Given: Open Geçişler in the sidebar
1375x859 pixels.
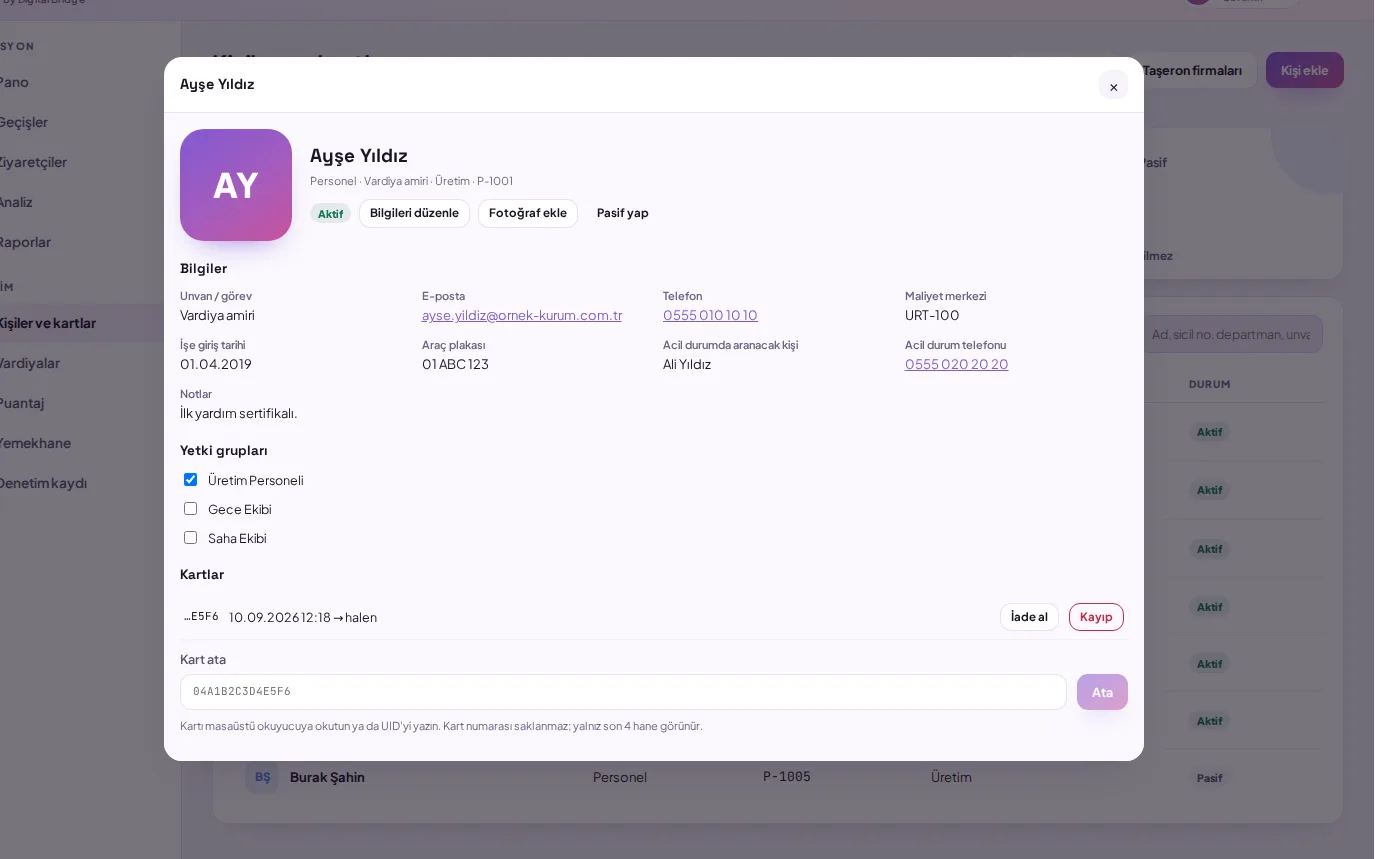Looking at the screenshot, I should click(24, 122).
